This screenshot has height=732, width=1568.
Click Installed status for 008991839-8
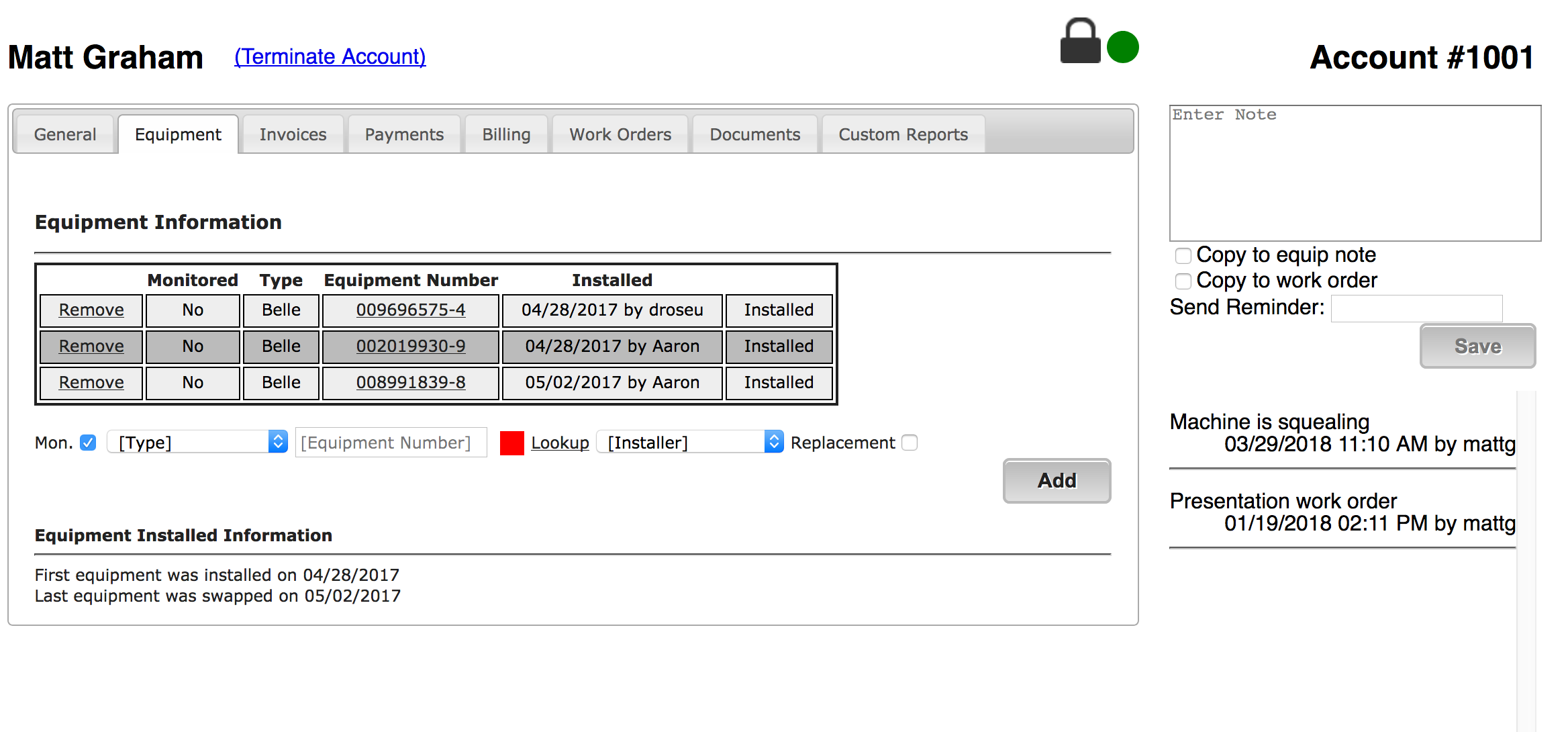pos(779,383)
